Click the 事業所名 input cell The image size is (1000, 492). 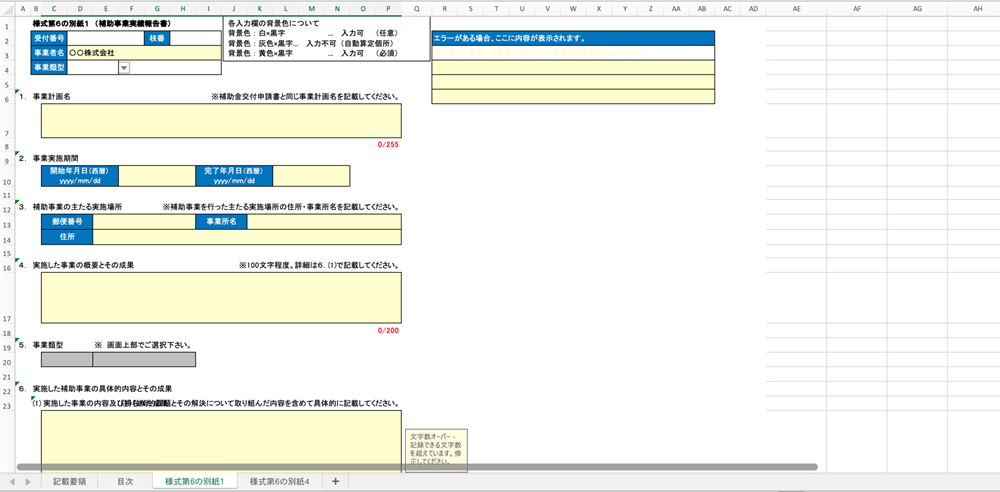pos(321,222)
